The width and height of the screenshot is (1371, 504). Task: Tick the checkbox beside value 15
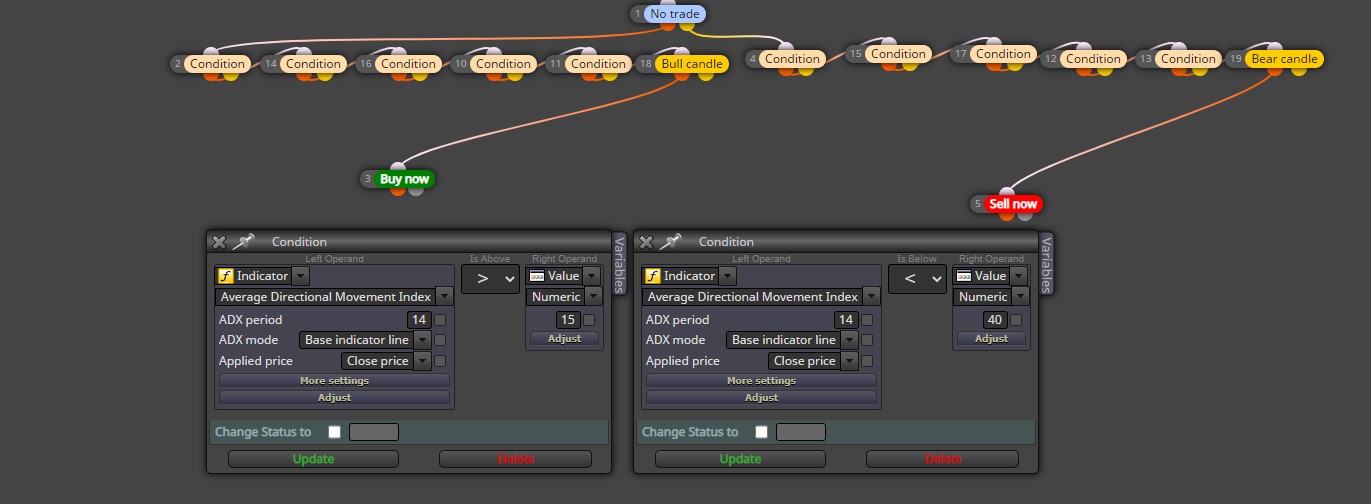pyautogui.click(x=589, y=320)
